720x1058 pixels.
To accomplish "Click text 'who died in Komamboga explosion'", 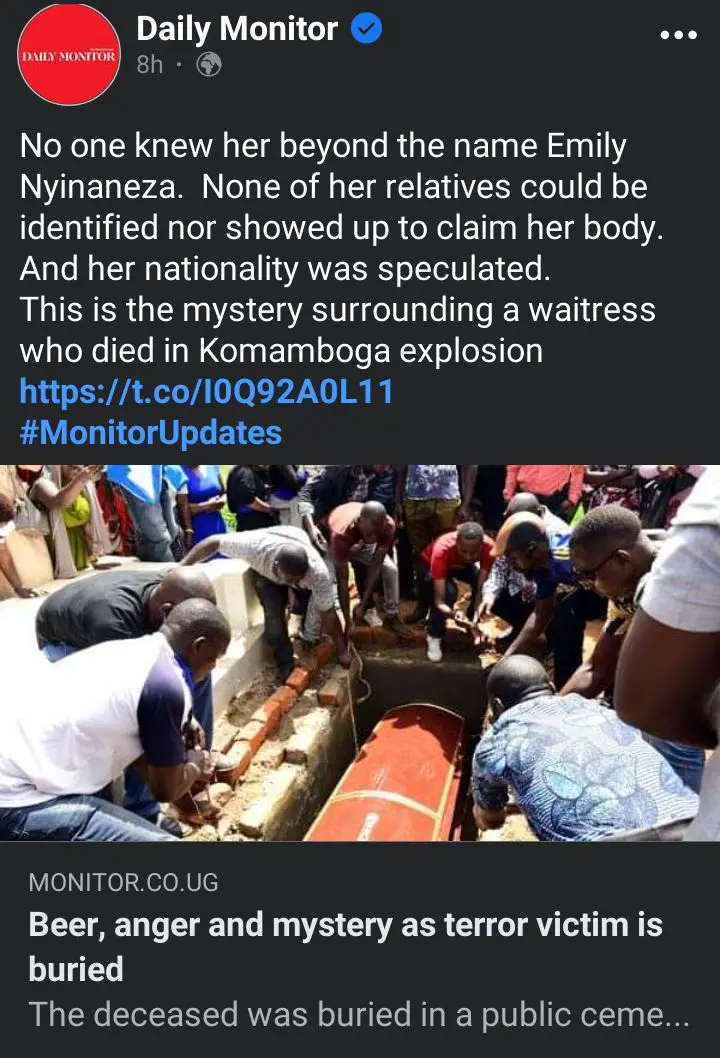I will pos(281,351).
